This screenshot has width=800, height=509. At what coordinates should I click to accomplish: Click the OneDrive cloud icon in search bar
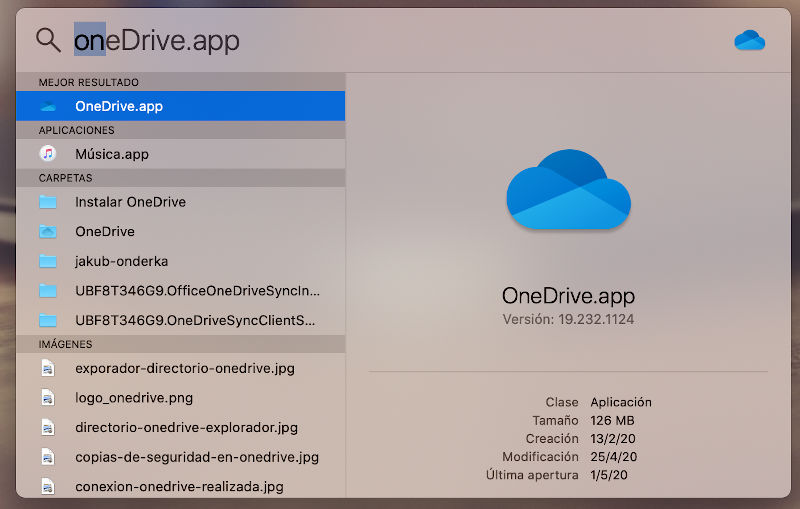pos(749,40)
